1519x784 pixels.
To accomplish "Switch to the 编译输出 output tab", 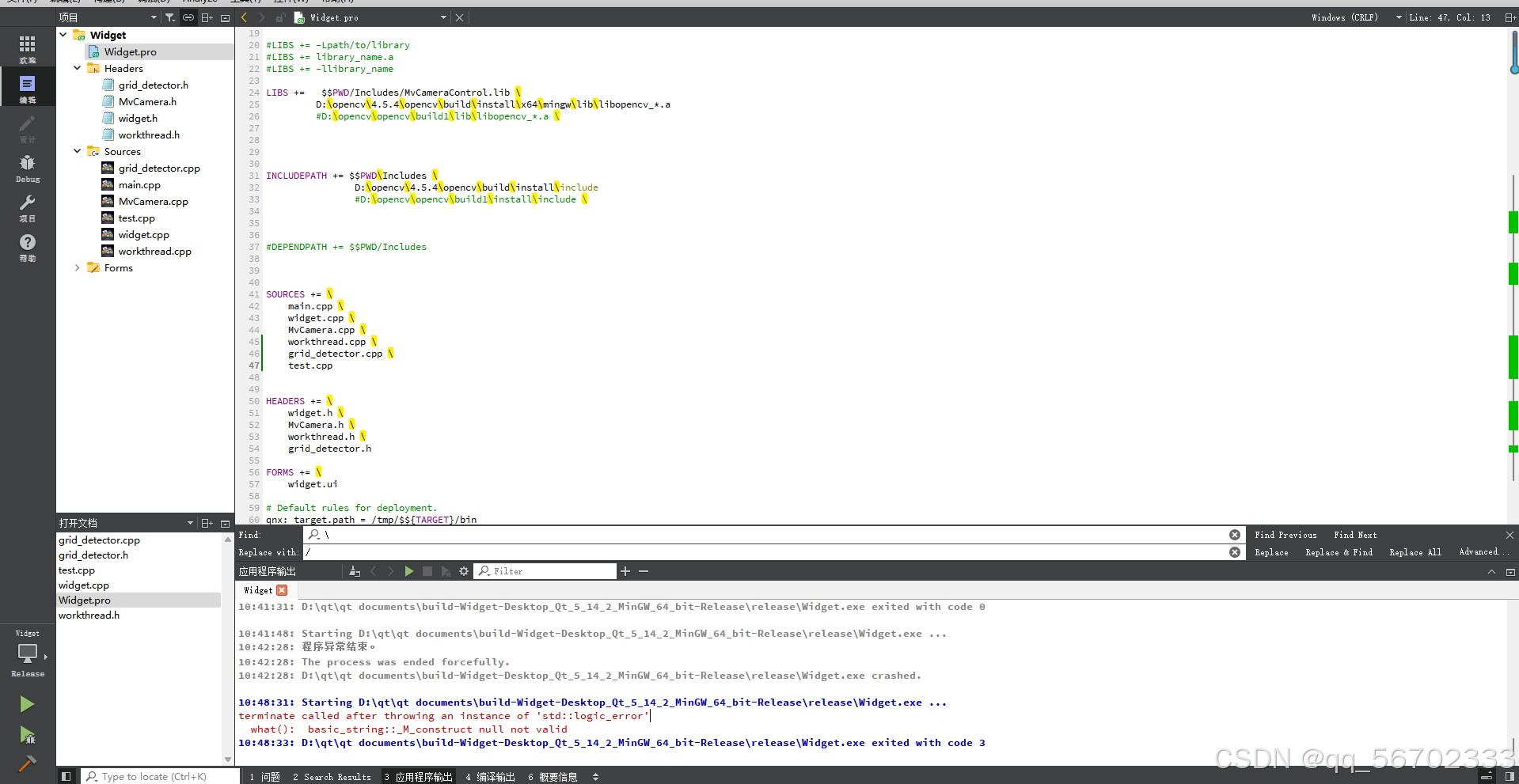I will [489, 776].
